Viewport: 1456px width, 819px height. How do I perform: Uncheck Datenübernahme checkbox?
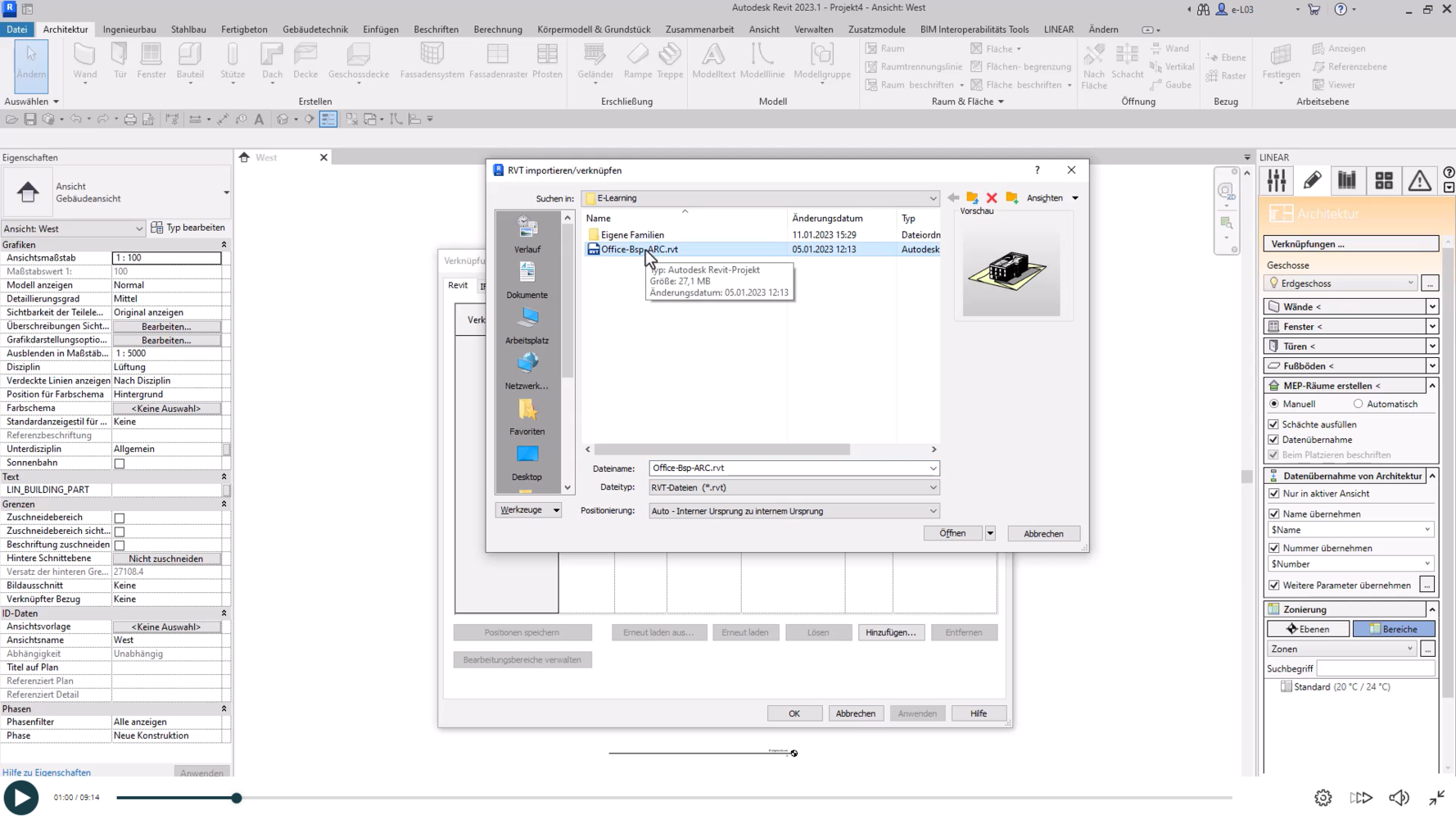point(1273,440)
